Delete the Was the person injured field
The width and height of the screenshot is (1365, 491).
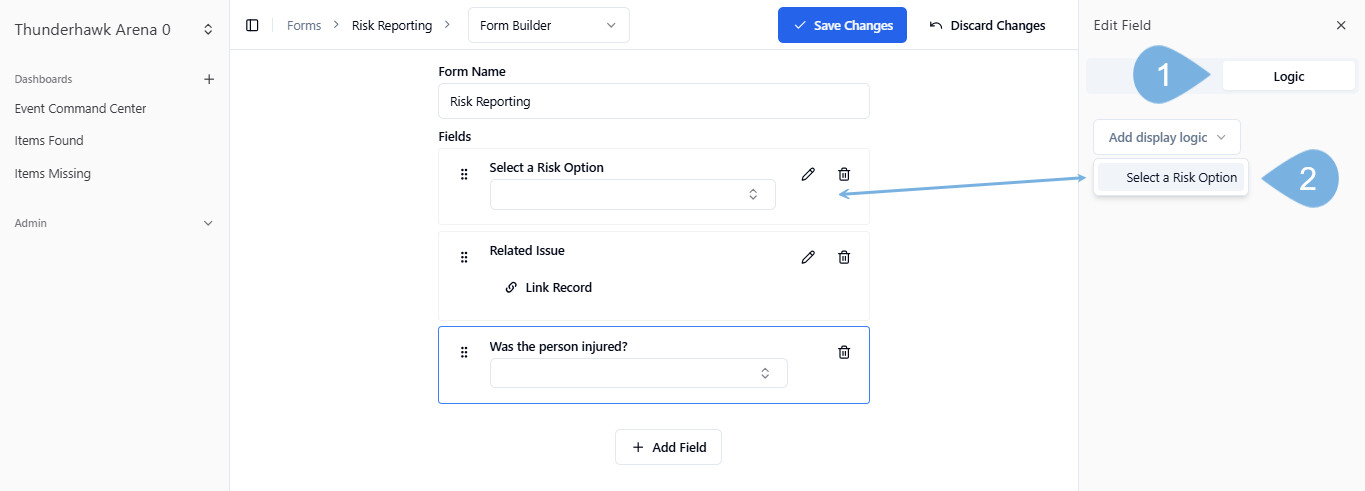coord(844,352)
